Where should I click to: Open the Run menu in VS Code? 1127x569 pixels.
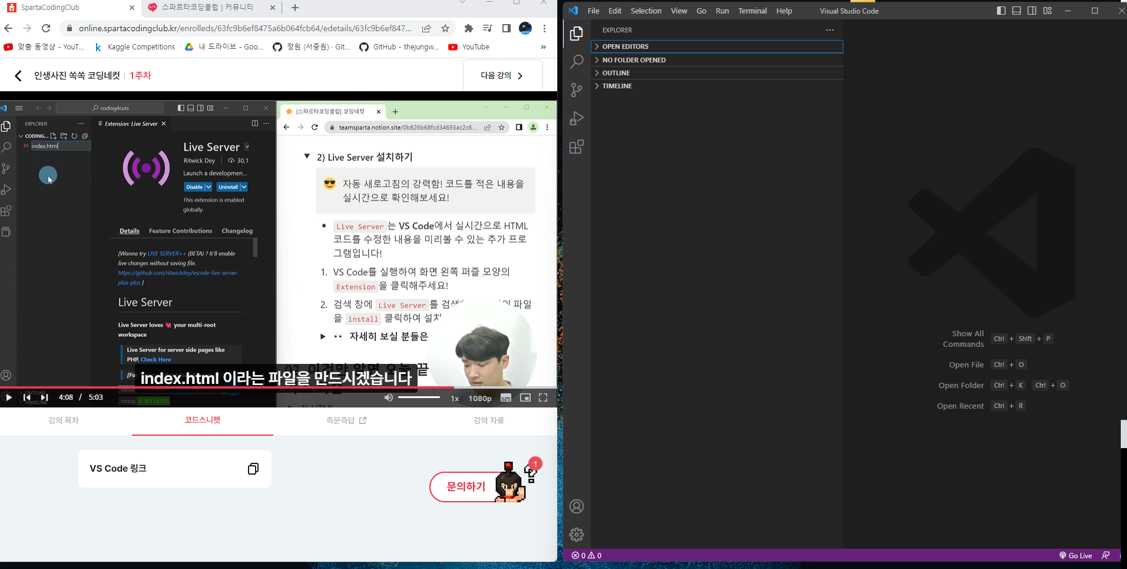[722, 11]
